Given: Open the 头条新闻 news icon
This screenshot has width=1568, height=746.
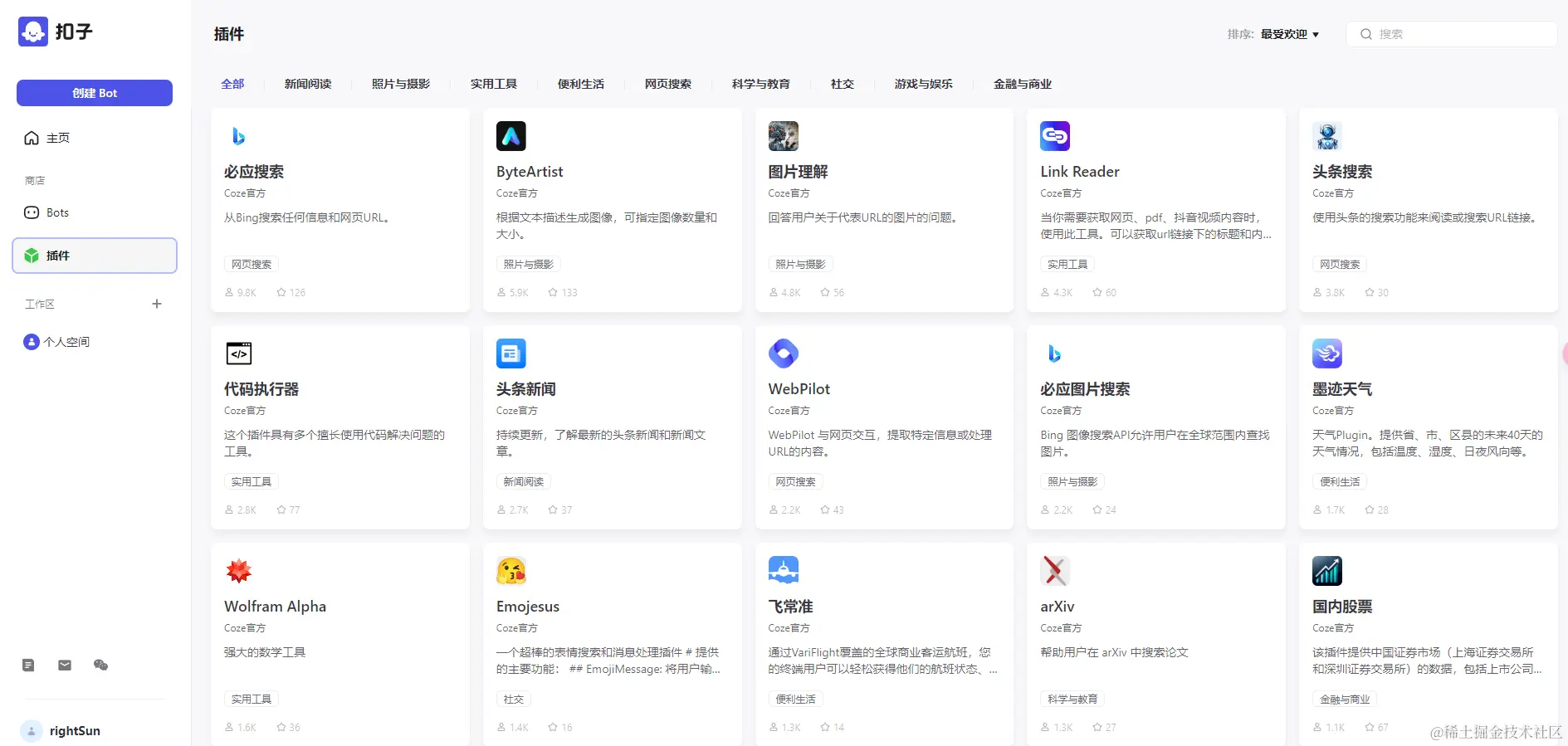Looking at the screenshot, I should [511, 353].
